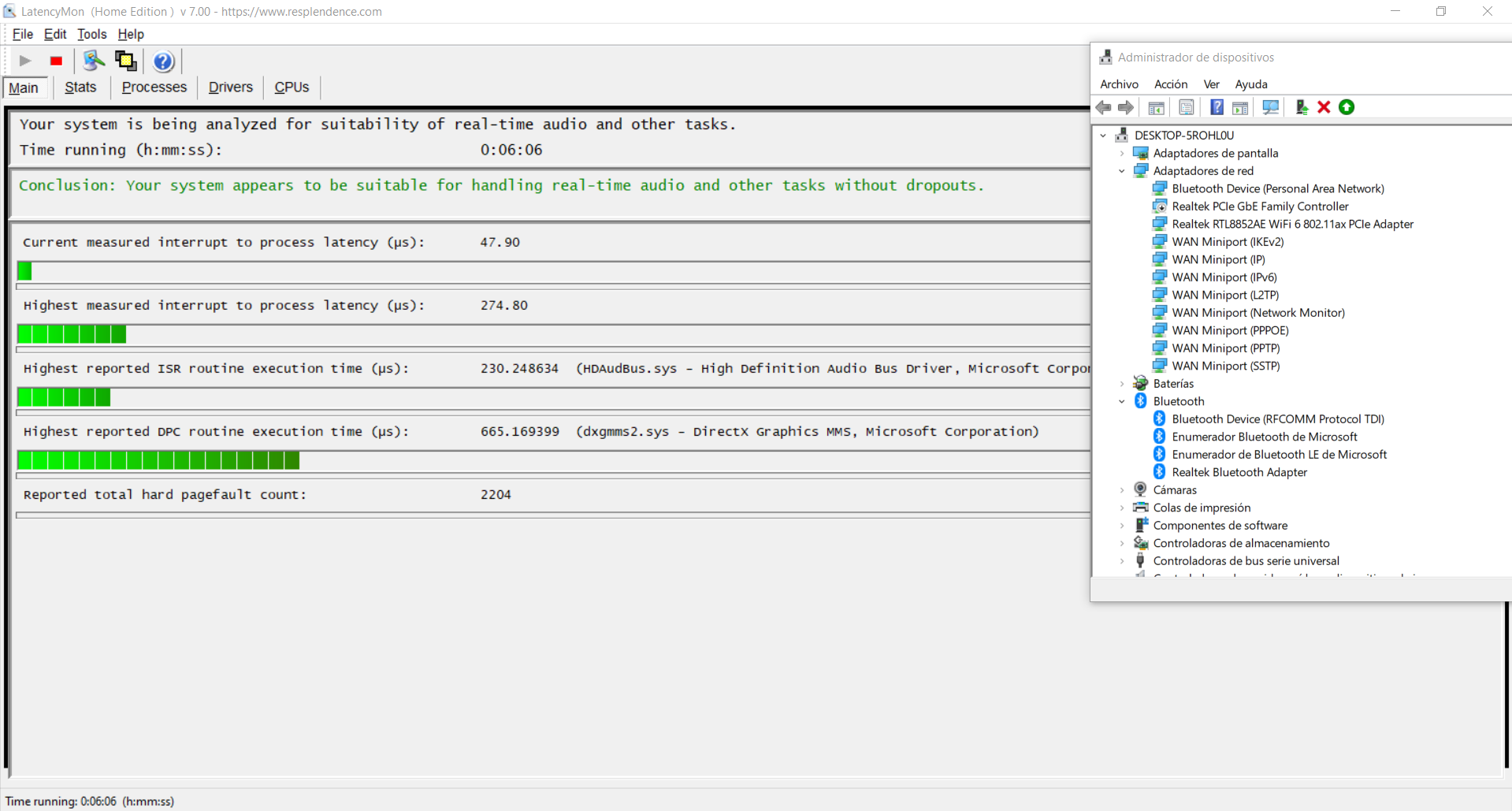Click the LatencyMon title bar app icon
This screenshot has width=1512, height=811.
[x=9, y=11]
